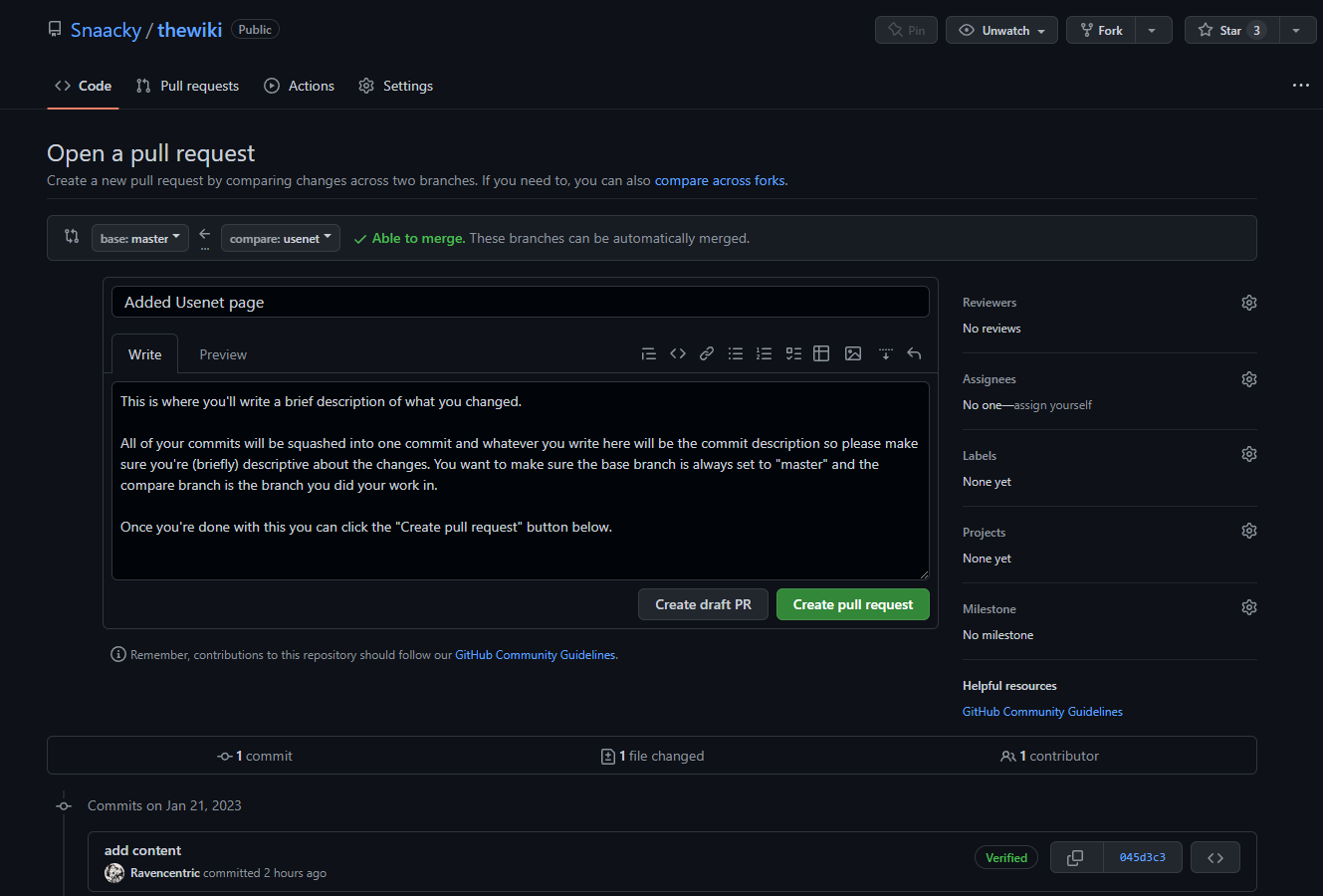The image size is (1323, 896).
Task: Copy the commit SHA 045d3c3
Action: tap(1076, 857)
